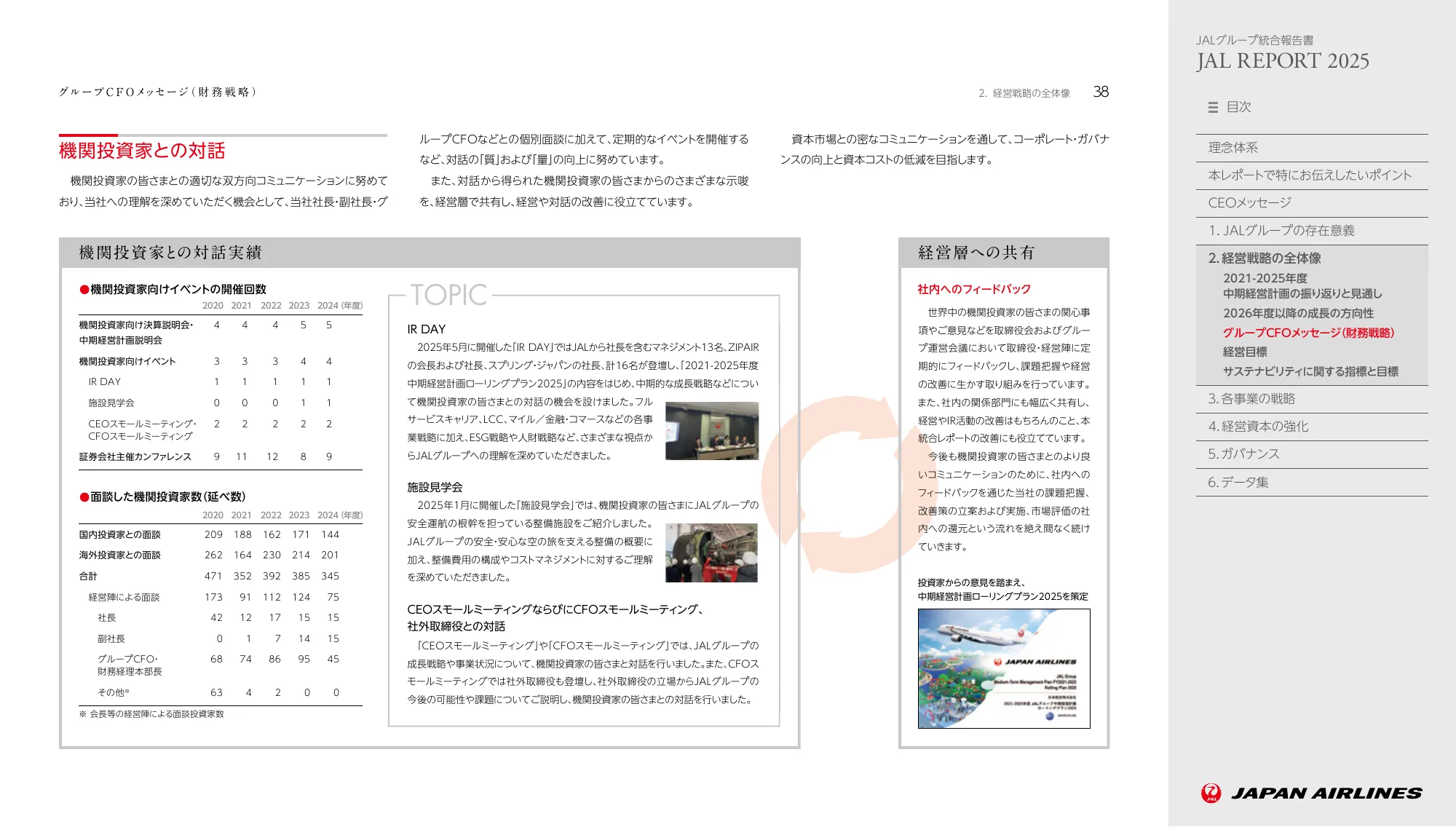This screenshot has height=827, width=1456.
Task: Open the 経営目標 sub-item
Action: click(x=1245, y=352)
